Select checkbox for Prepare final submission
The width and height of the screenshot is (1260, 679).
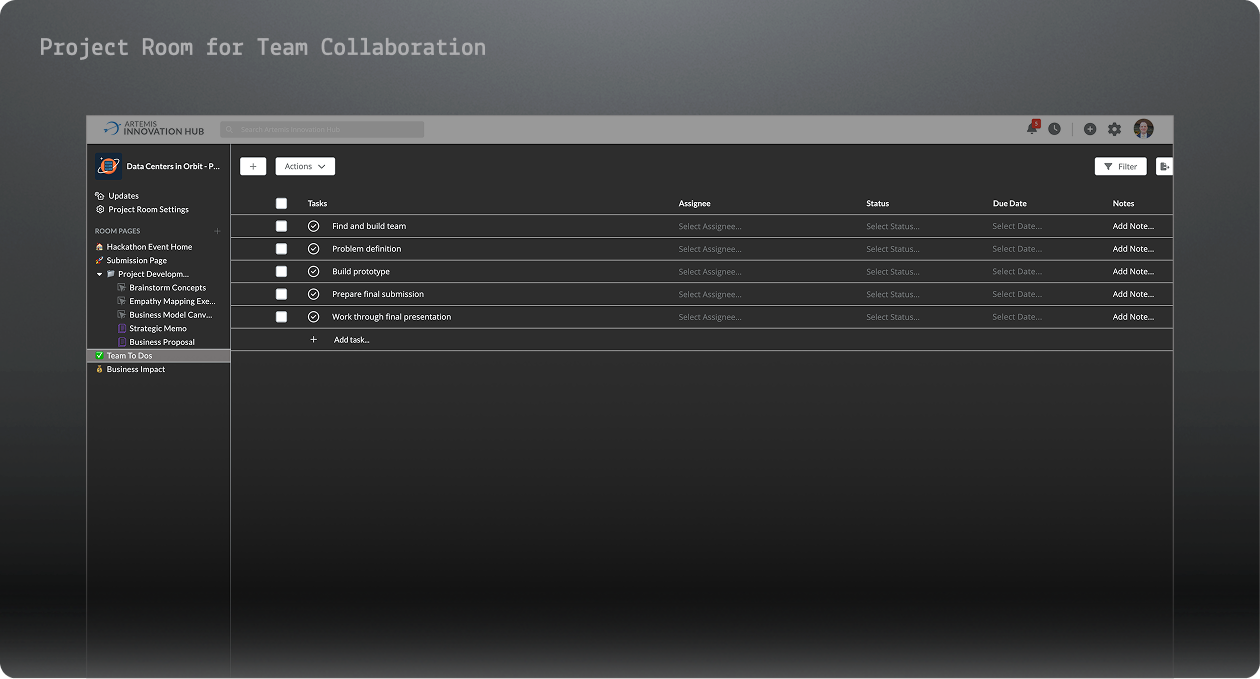tap(281, 294)
